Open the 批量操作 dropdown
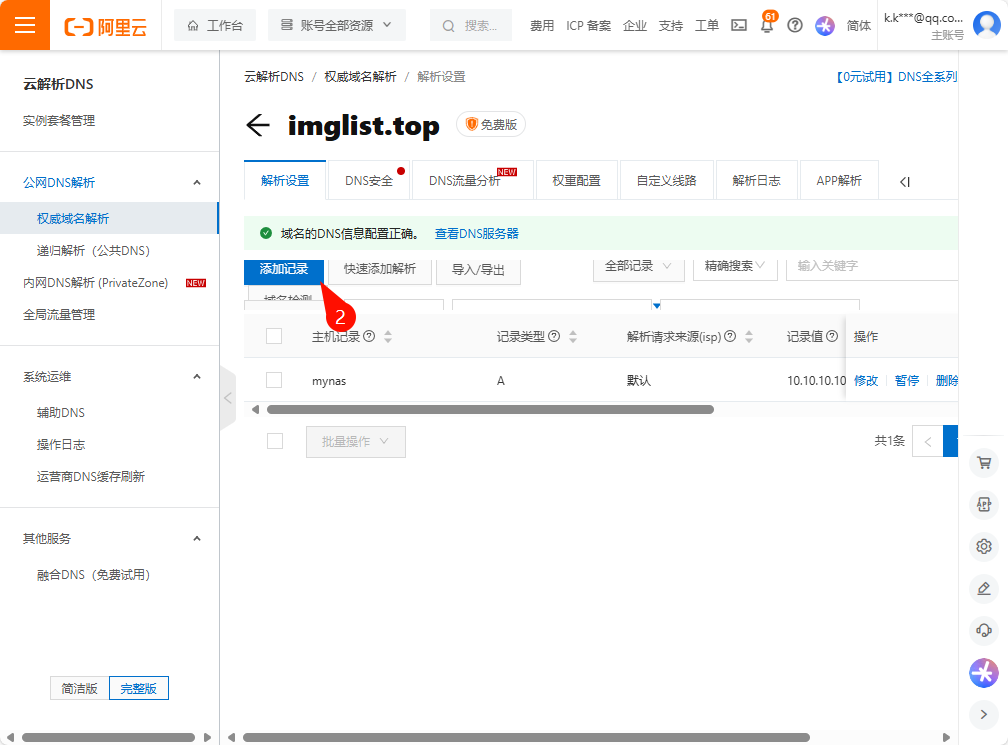1008x745 pixels. pos(356,442)
